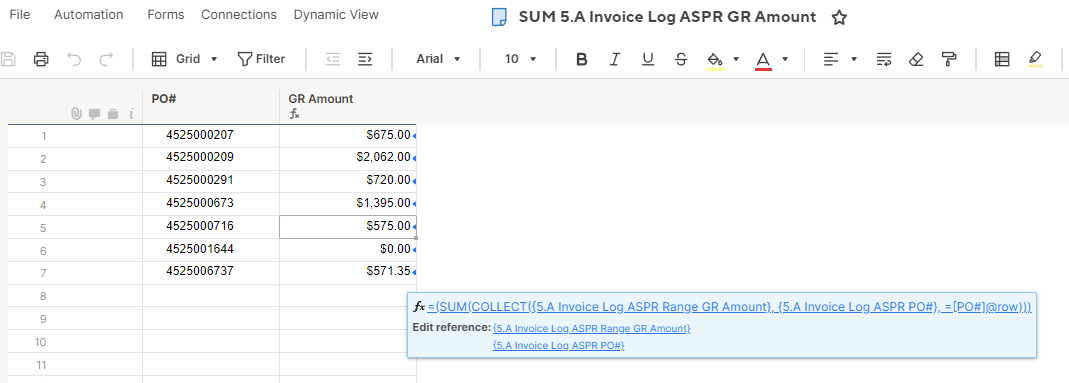Expand the alignment dropdown arrow
The width and height of the screenshot is (1069, 383).
tap(854, 59)
